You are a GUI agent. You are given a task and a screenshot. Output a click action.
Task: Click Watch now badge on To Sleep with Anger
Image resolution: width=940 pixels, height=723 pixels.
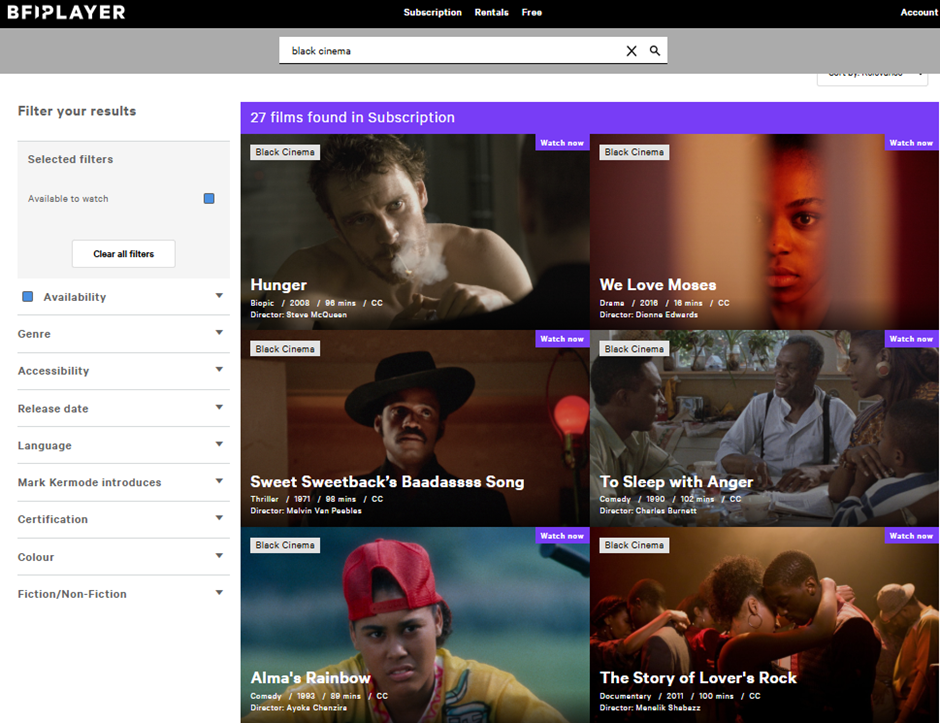coord(911,339)
